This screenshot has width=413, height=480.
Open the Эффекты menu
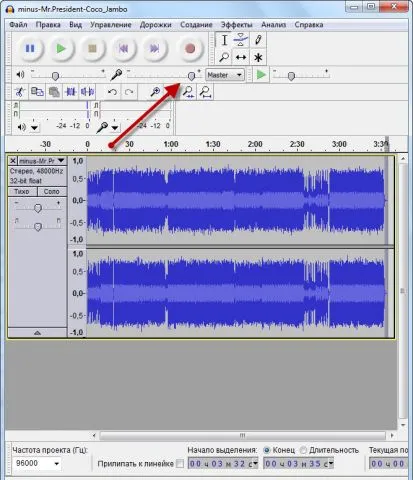point(236,25)
